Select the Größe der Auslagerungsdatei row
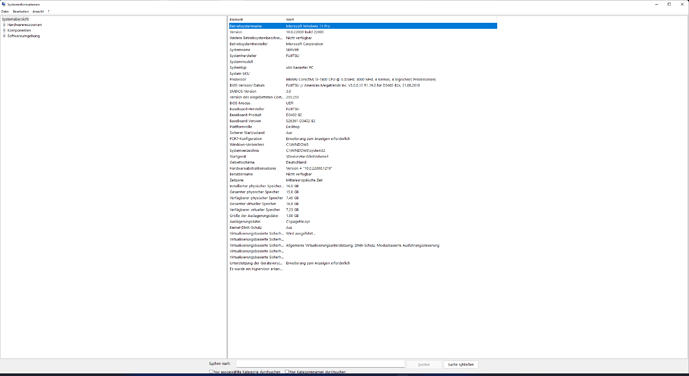 [363, 216]
